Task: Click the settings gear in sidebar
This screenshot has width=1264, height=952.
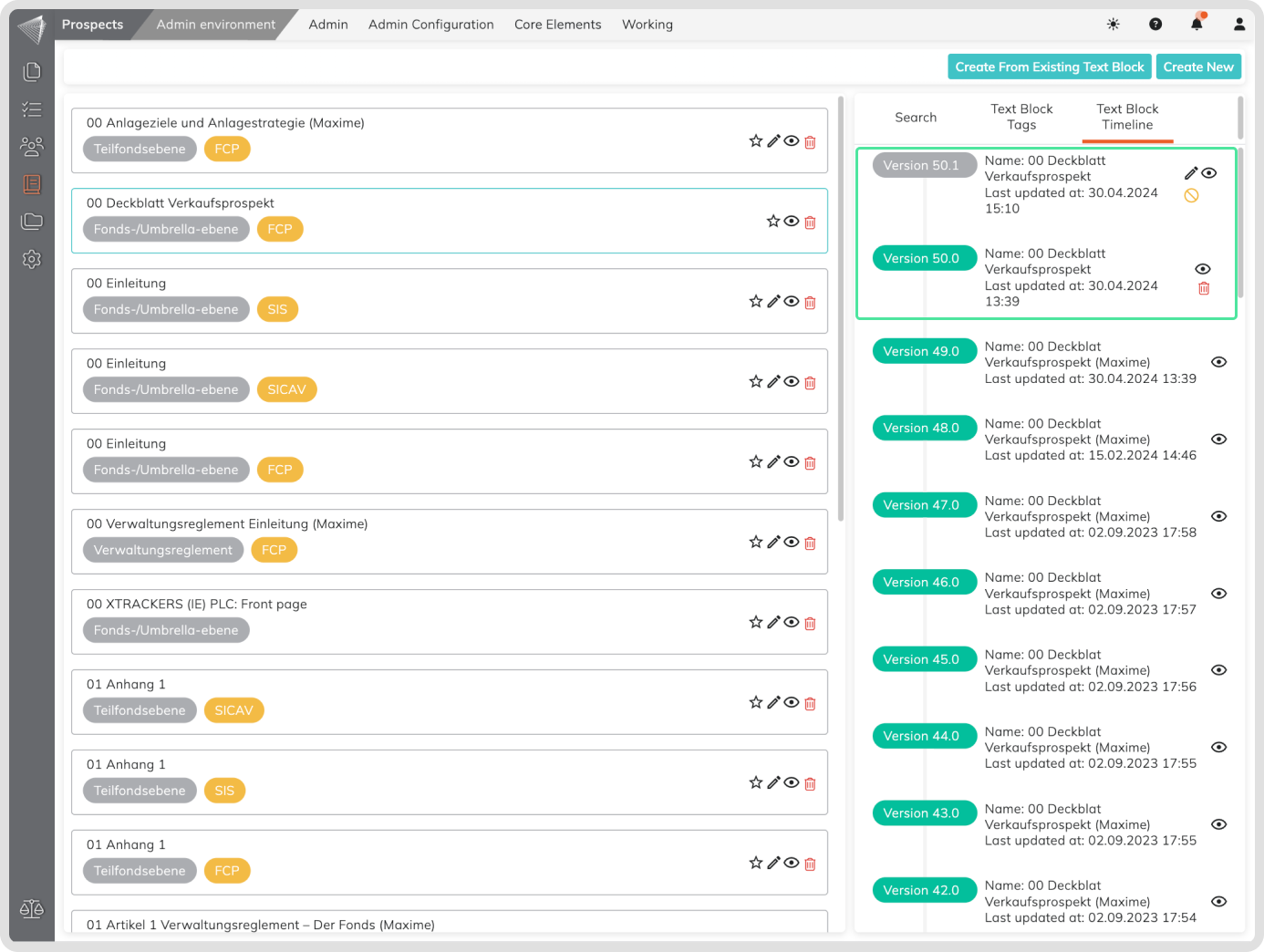Action: (32, 259)
